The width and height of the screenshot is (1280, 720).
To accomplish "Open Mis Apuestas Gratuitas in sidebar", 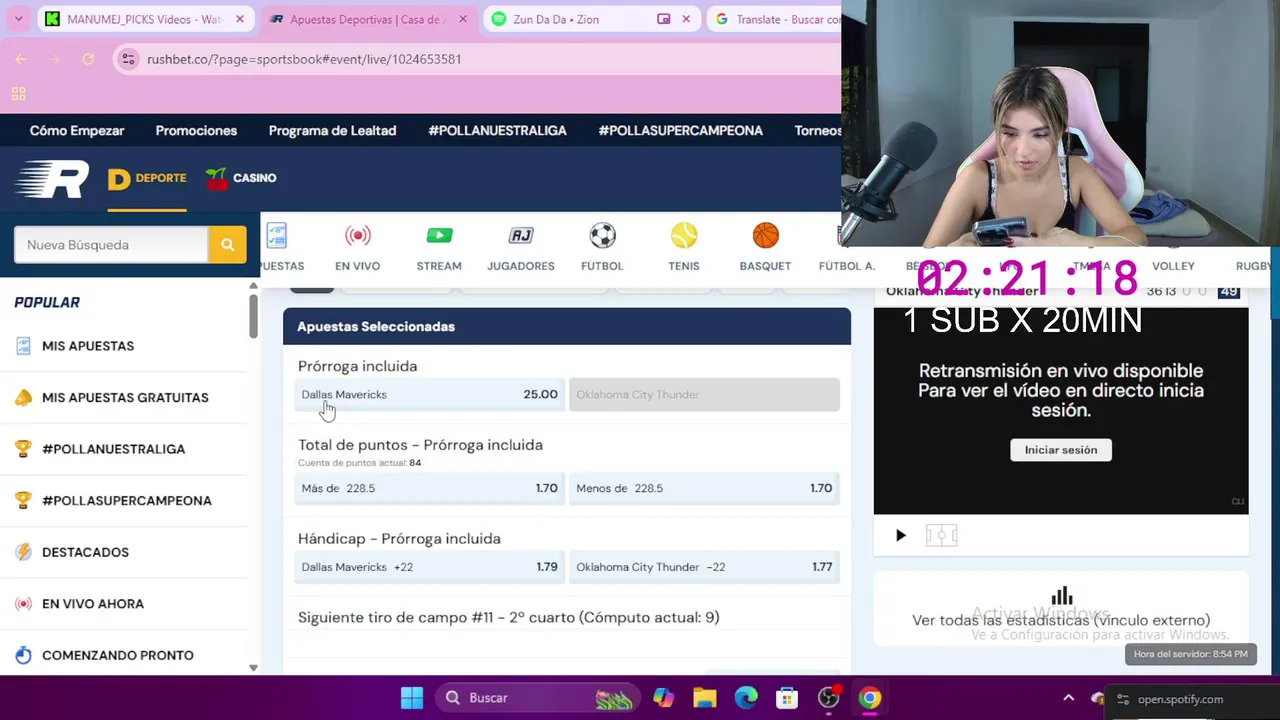I will (x=124, y=397).
